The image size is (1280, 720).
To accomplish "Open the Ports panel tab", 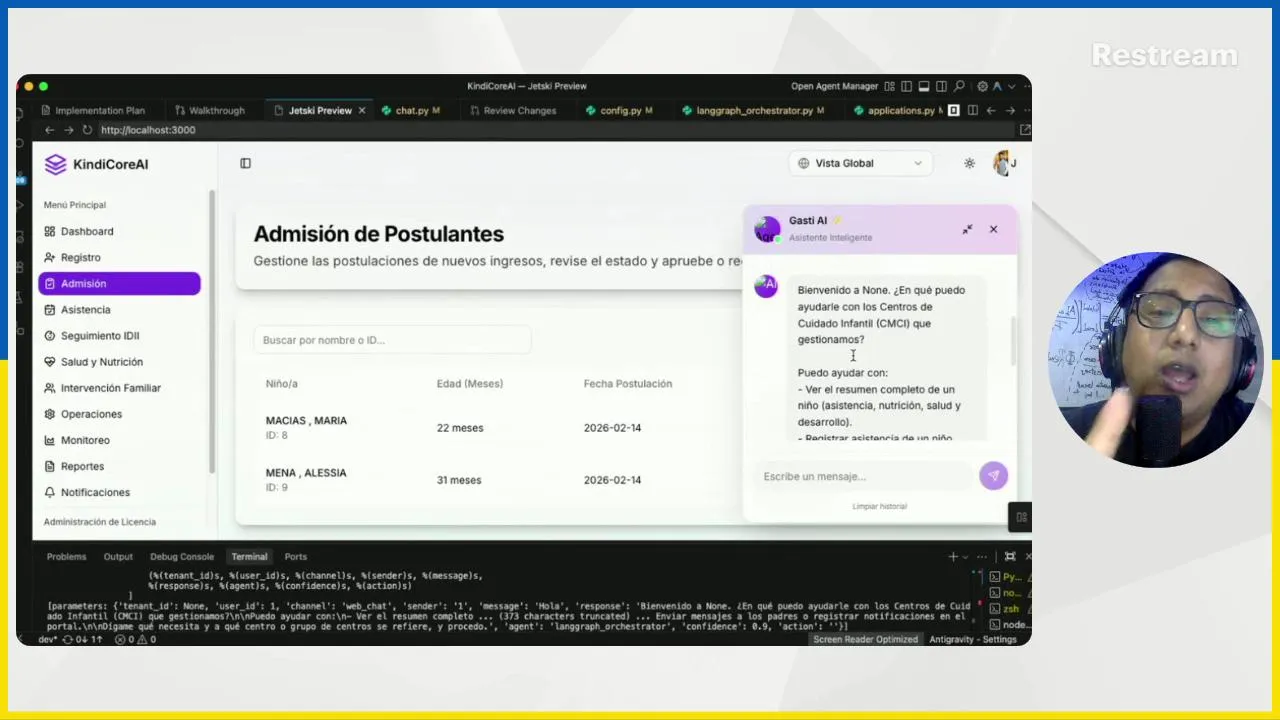I will coord(295,557).
